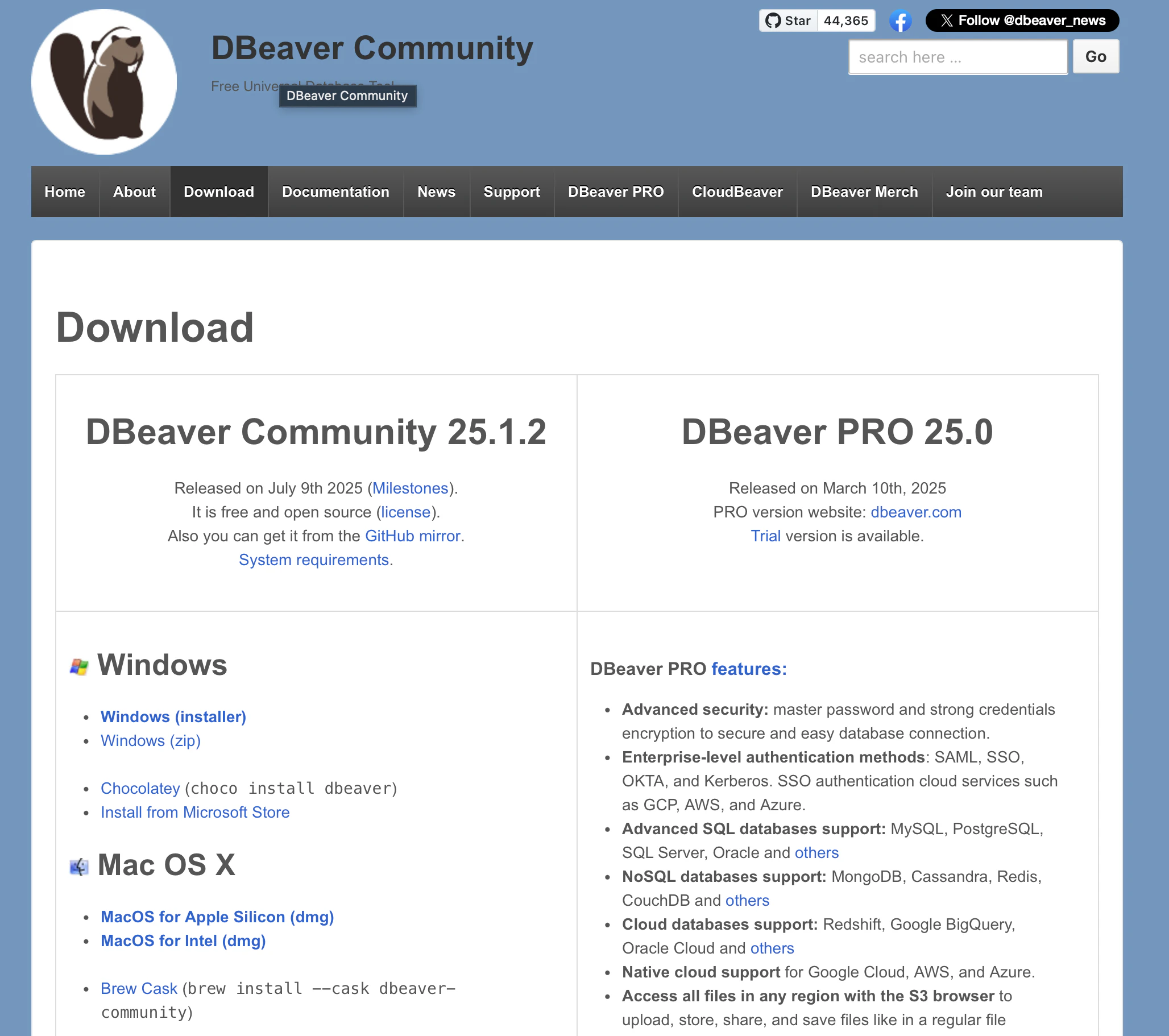Screen dimensions: 1169x1036
Task: Open the Brew Cask link
Action: (139, 988)
